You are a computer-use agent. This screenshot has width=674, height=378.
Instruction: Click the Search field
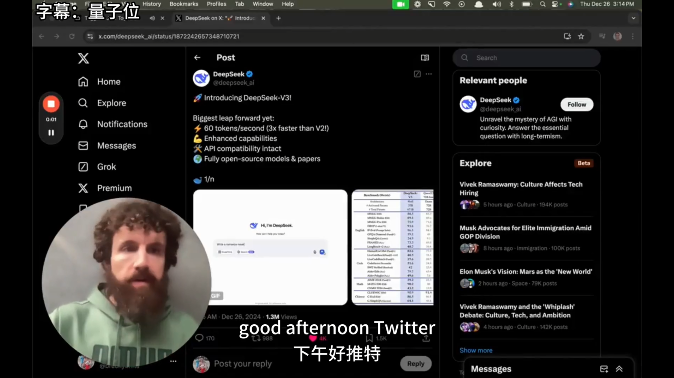(x=527, y=58)
